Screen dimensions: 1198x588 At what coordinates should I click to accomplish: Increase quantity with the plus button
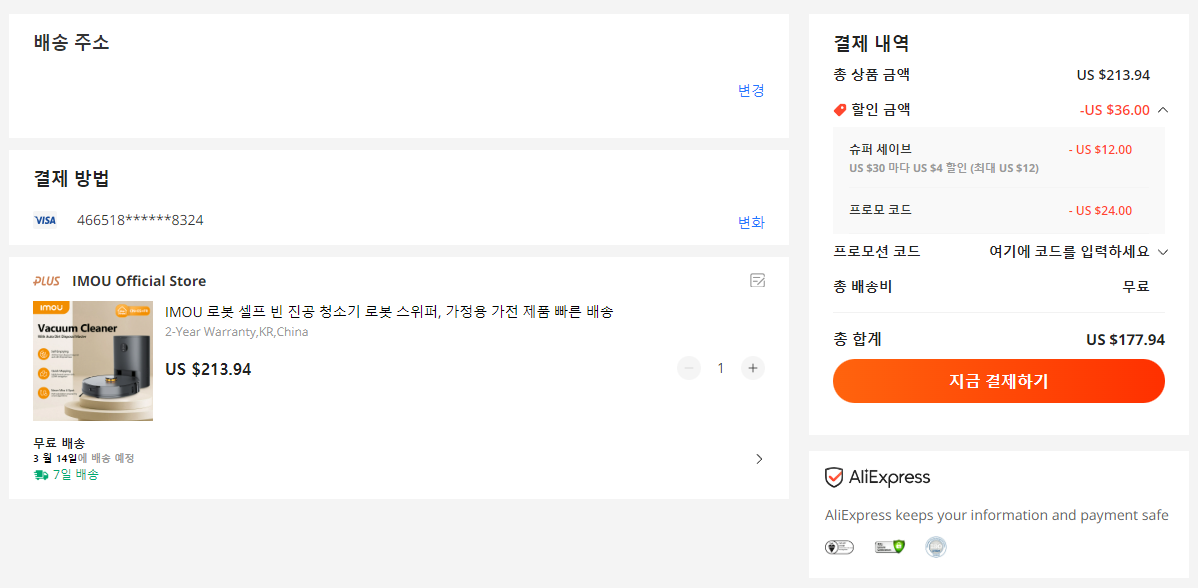click(753, 368)
